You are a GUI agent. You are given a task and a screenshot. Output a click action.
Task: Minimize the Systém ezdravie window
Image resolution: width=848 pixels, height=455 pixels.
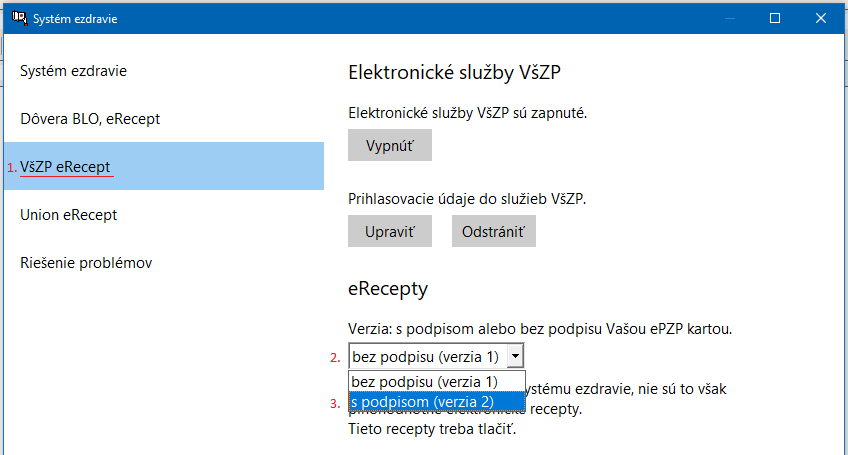730,18
